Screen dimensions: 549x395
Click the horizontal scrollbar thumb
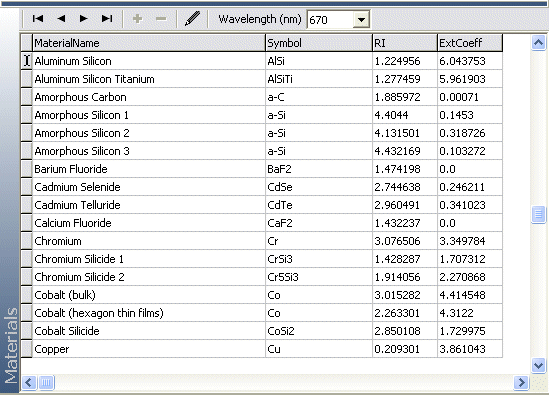coord(46,382)
